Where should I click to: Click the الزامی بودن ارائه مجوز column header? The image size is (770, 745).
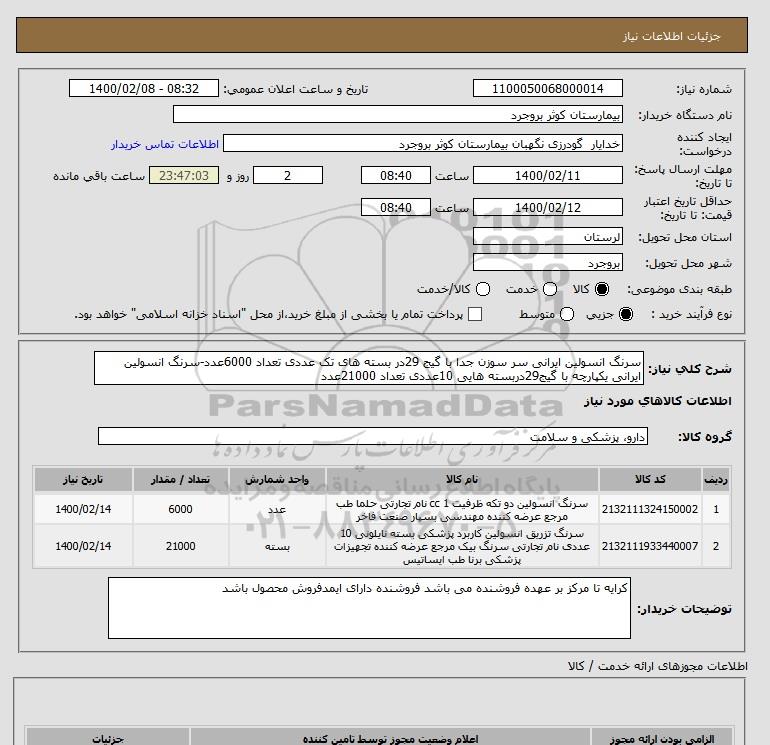(661, 738)
